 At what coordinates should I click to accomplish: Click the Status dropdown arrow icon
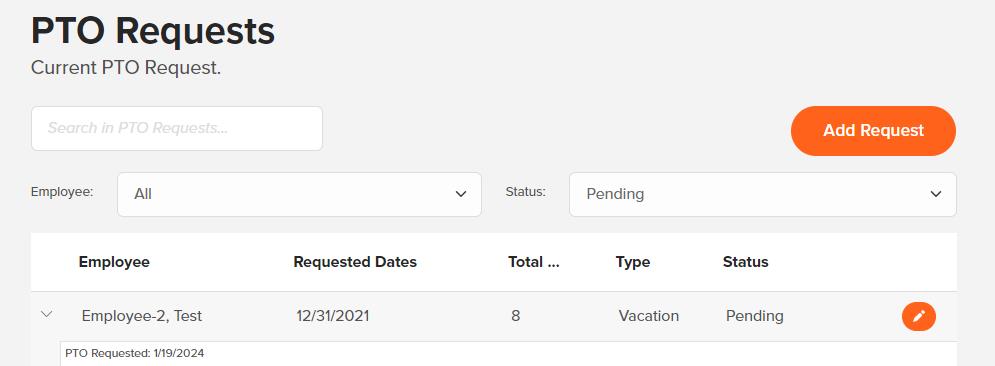click(x=936, y=194)
